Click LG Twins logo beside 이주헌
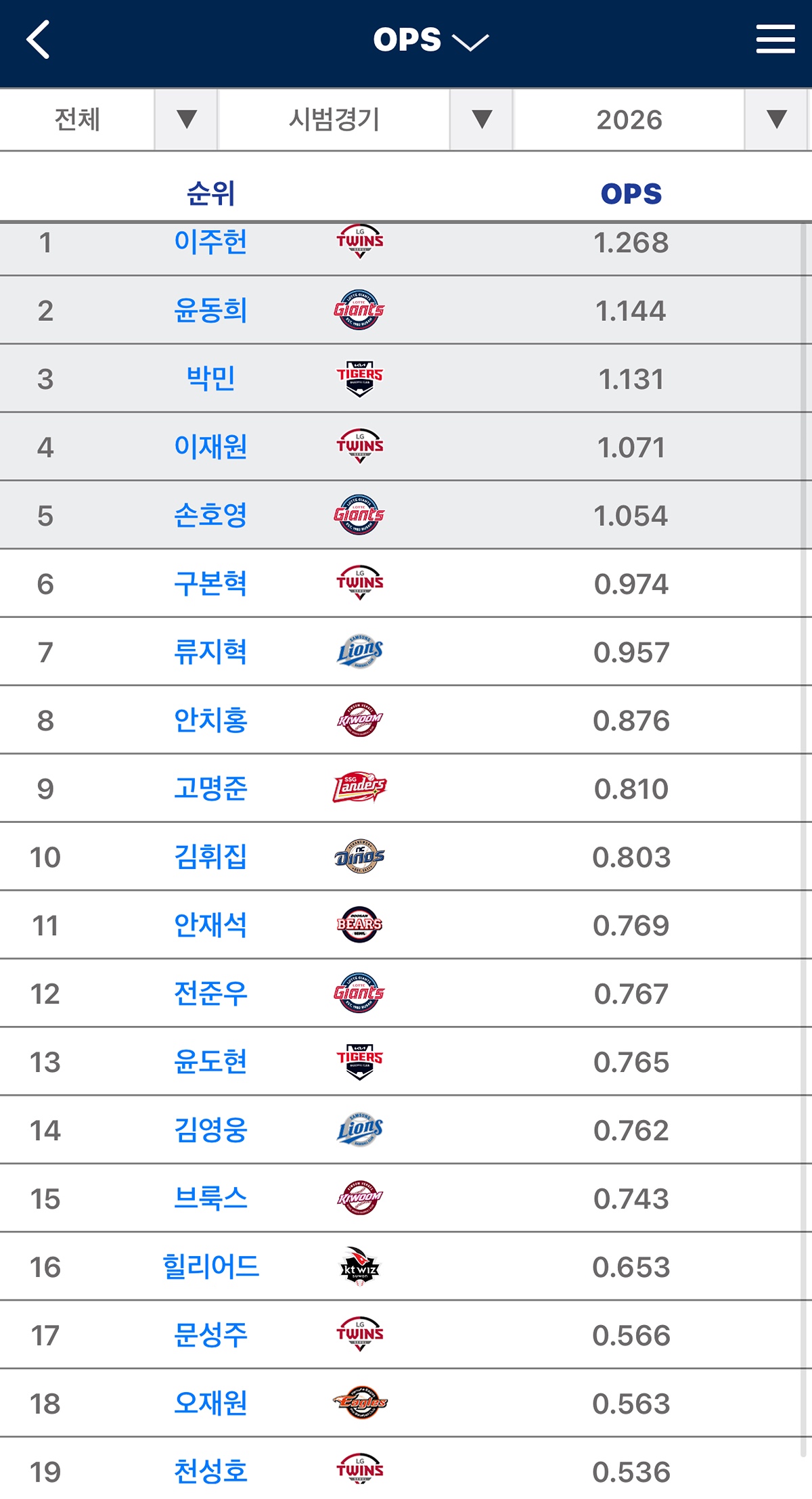Viewport: 812px width, 1499px height. (x=360, y=242)
